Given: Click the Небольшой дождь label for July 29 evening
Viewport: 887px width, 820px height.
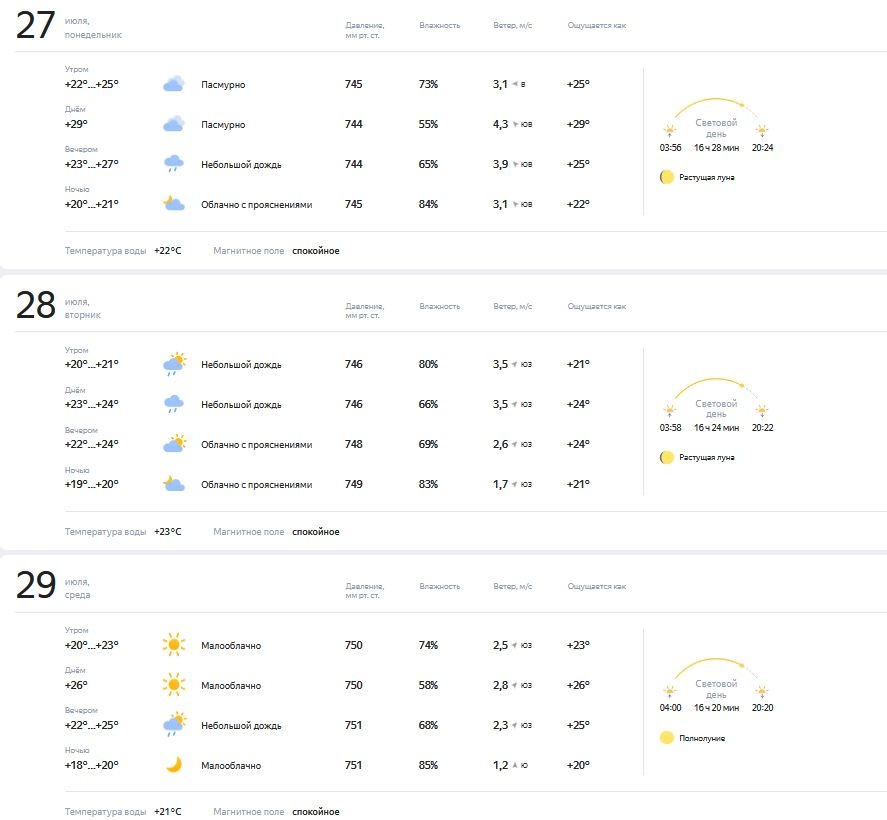Looking at the screenshot, I should click(241, 726).
